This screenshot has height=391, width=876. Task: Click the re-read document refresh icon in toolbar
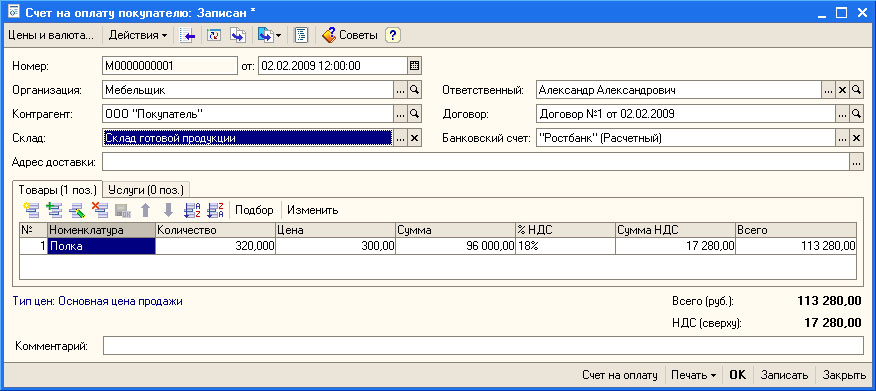215,35
